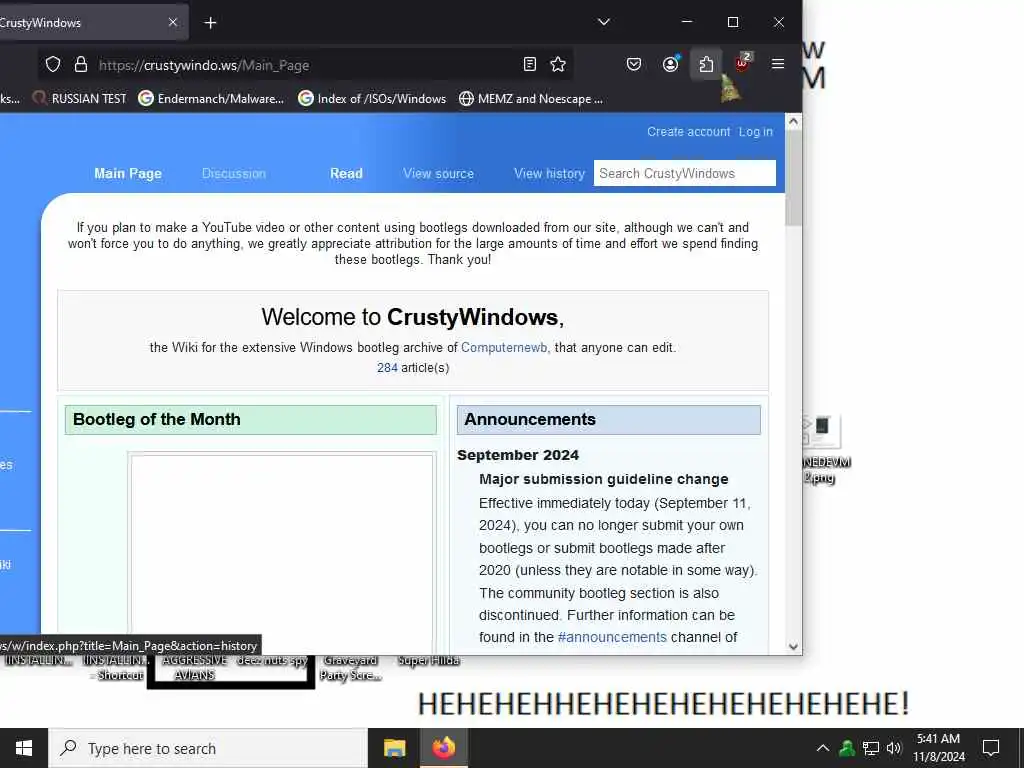Click page scrollbar down arrow
This screenshot has width=1024, height=768.
point(793,647)
